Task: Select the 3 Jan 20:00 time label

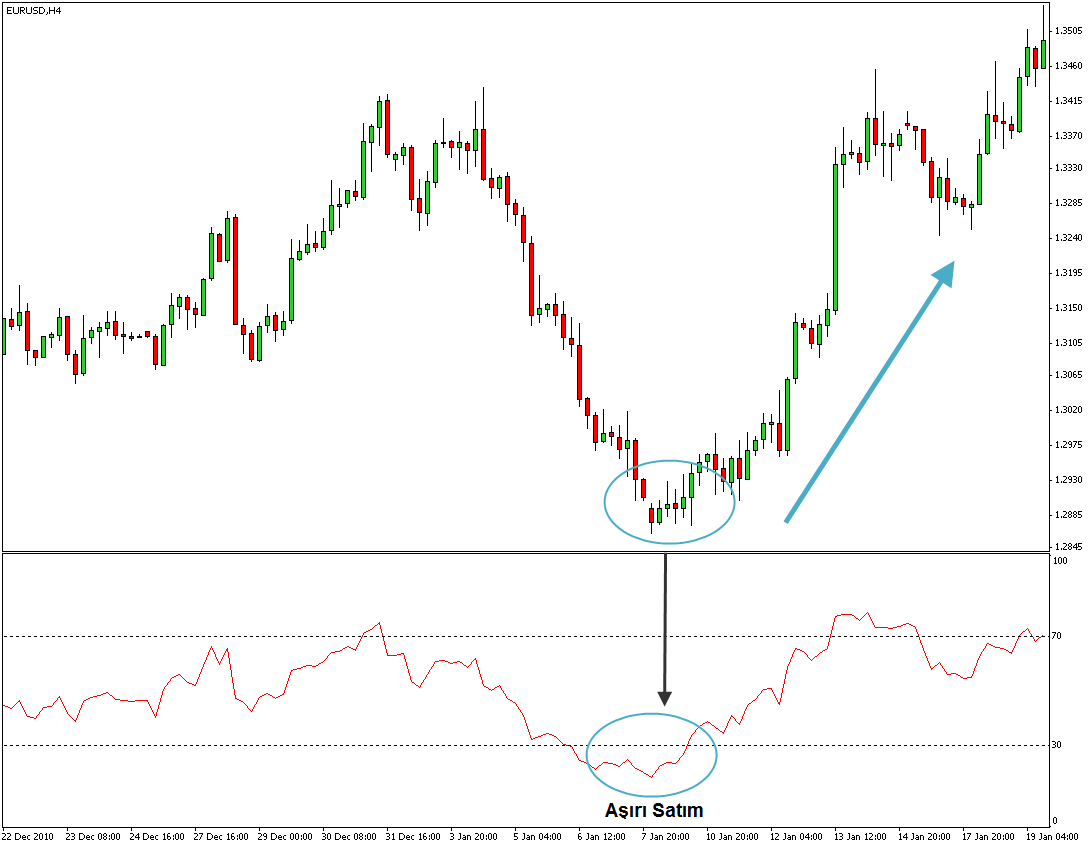Action: pyautogui.click(x=474, y=837)
